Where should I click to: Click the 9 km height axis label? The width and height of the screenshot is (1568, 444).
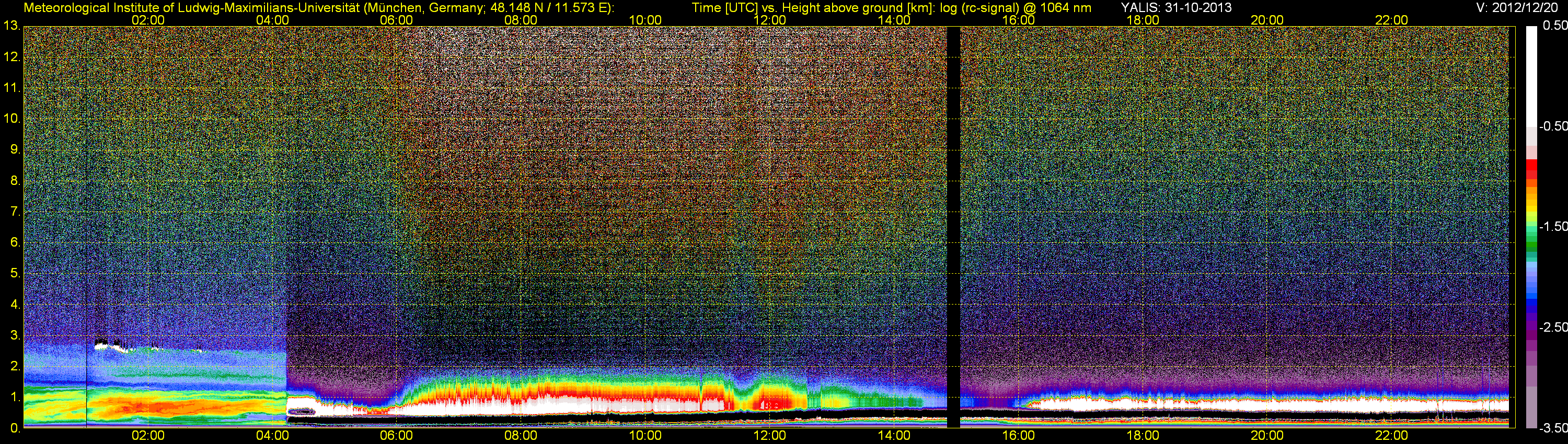pos(15,149)
